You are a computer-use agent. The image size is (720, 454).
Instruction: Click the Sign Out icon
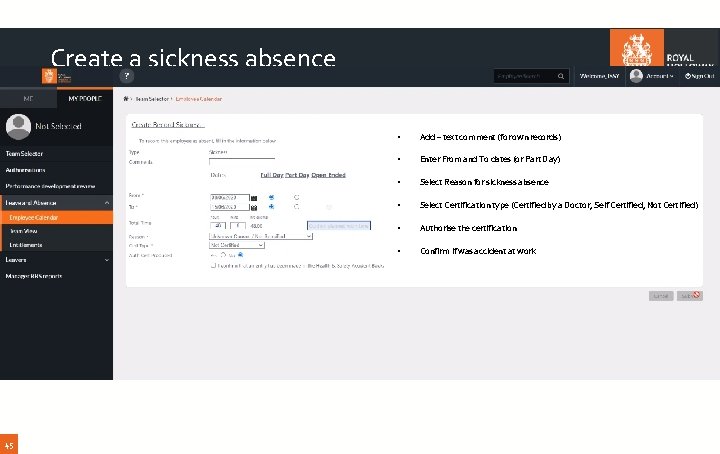click(x=687, y=76)
